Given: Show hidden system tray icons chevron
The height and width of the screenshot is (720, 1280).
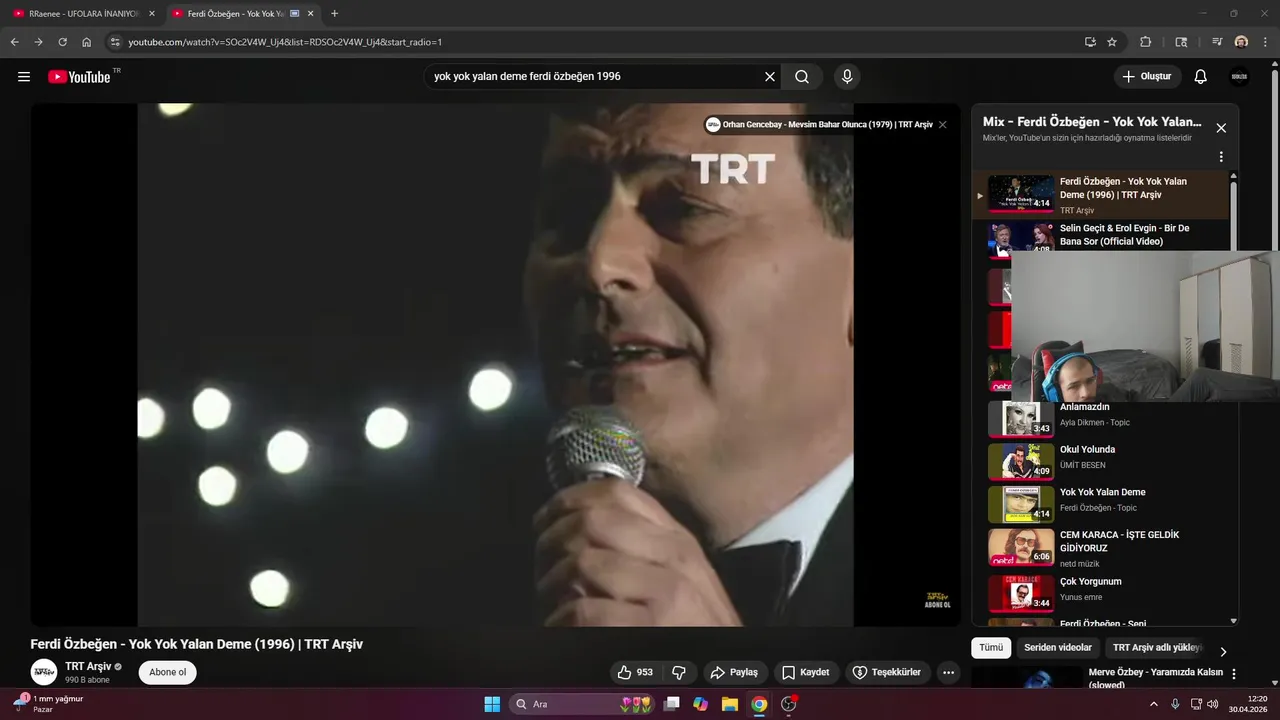Looking at the screenshot, I should pyautogui.click(x=1154, y=704).
